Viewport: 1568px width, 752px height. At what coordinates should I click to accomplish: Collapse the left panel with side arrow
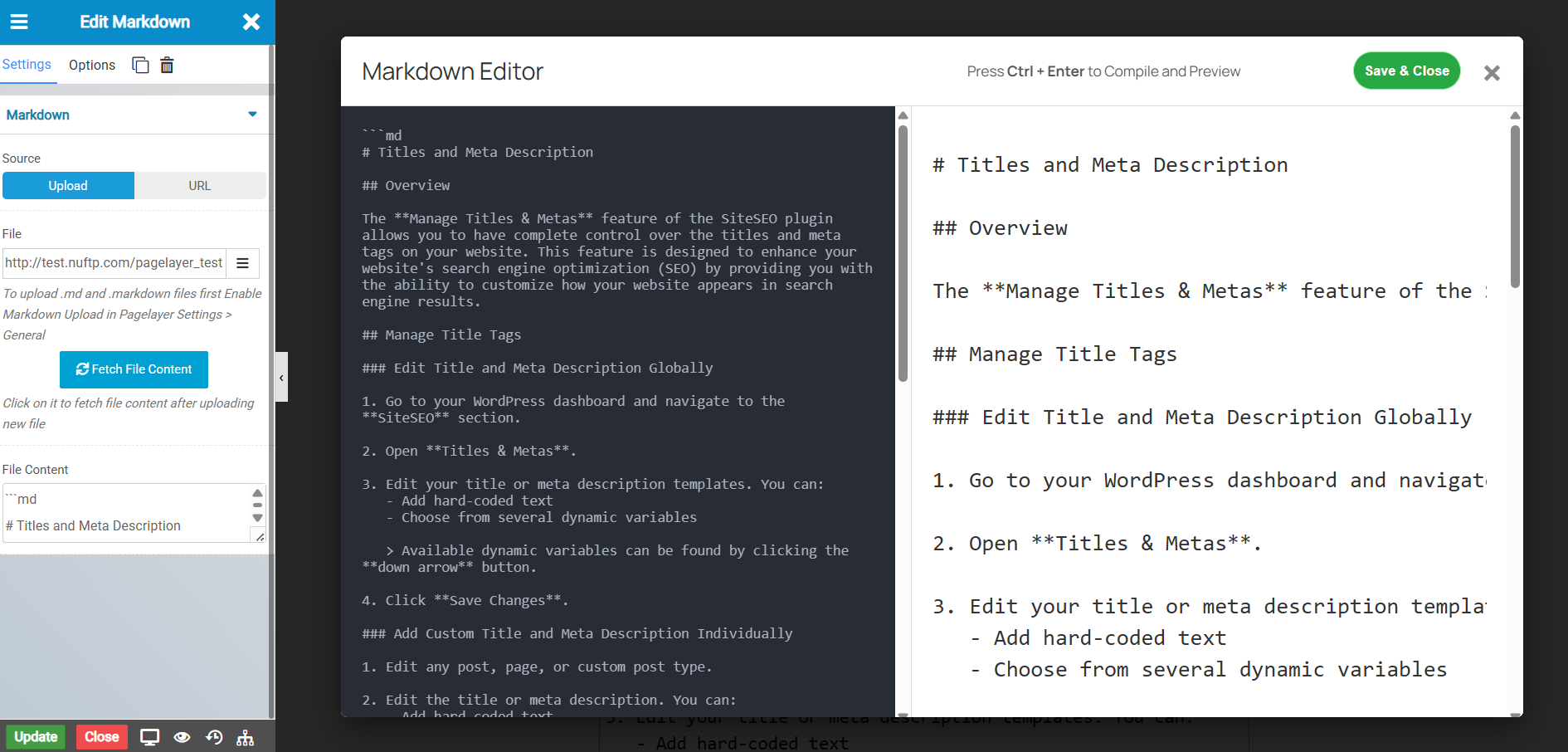(281, 378)
